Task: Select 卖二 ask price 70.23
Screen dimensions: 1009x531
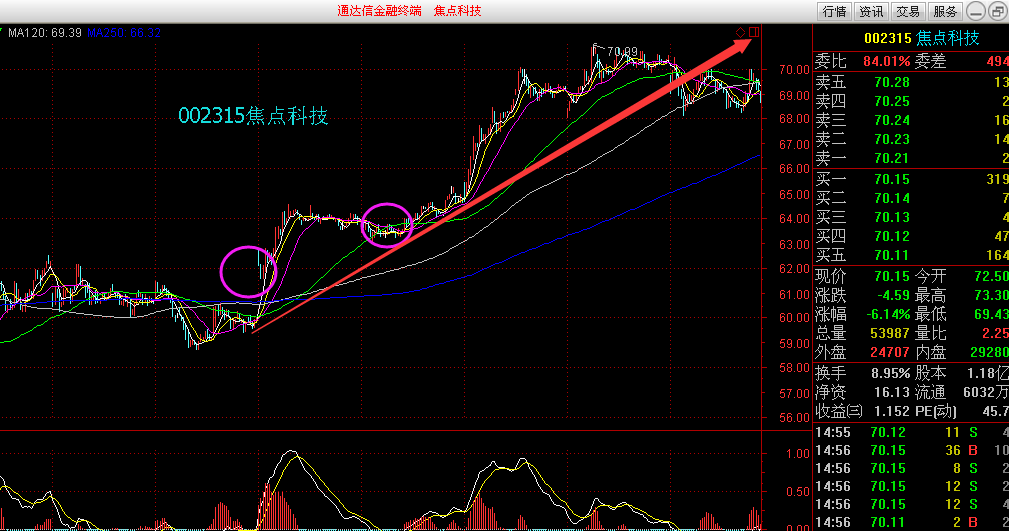Action: coord(892,139)
